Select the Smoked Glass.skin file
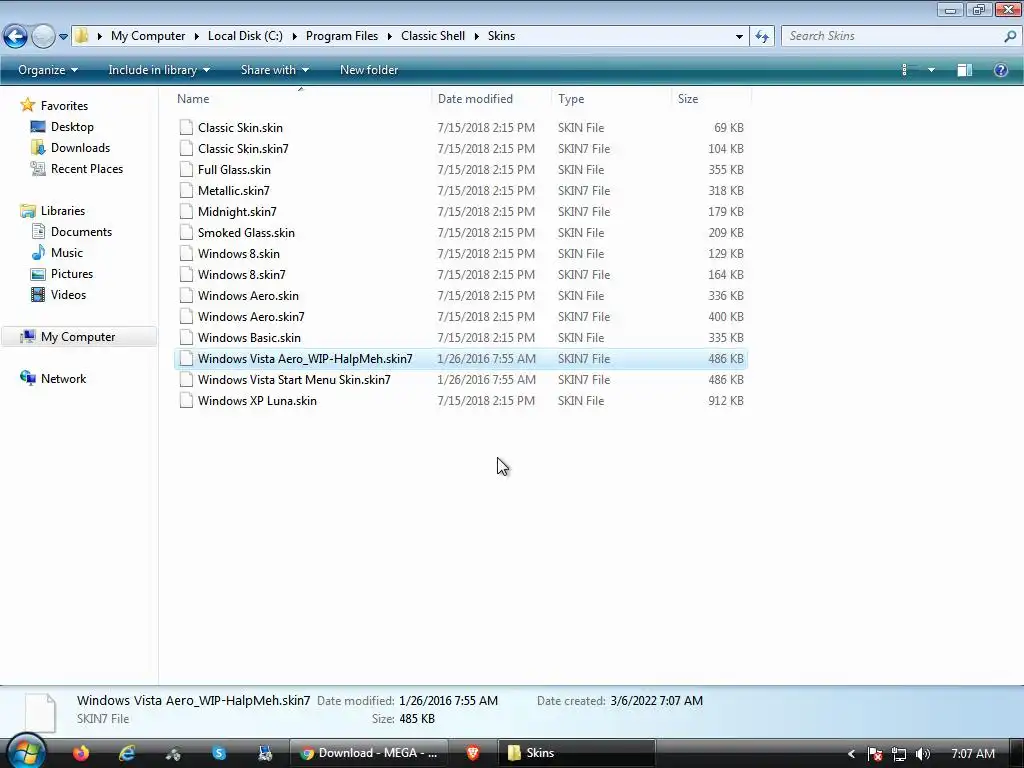 (x=460, y=232)
